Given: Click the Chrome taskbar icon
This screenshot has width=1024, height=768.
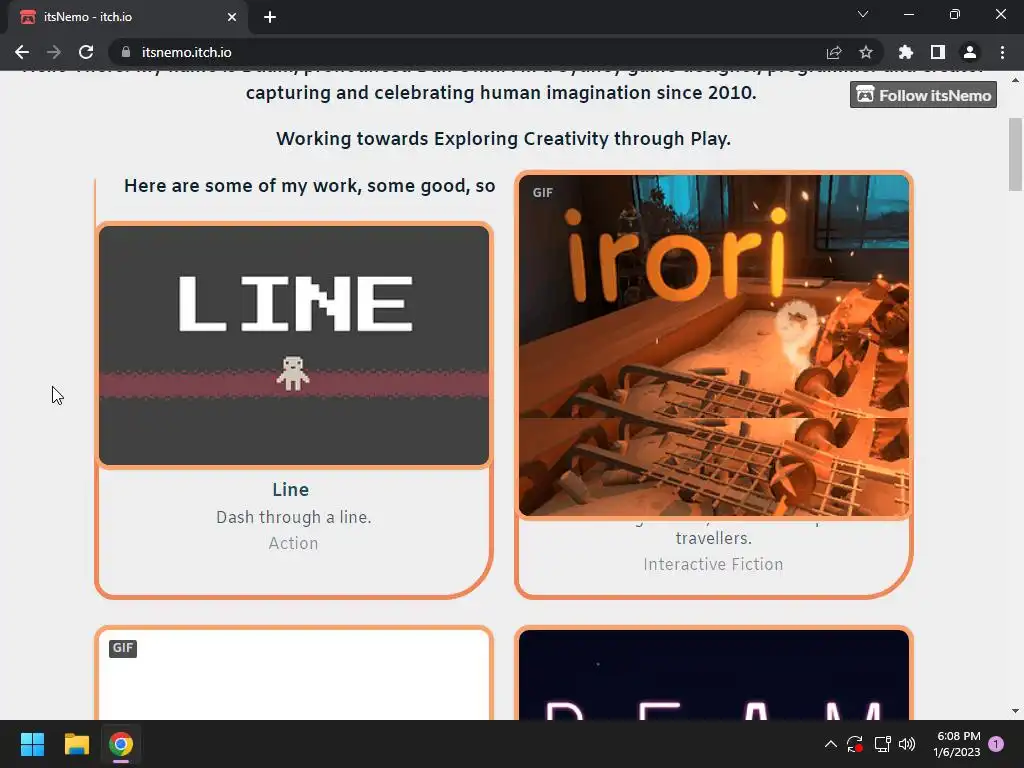Looking at the screenshot, I should tap(121, 744).
